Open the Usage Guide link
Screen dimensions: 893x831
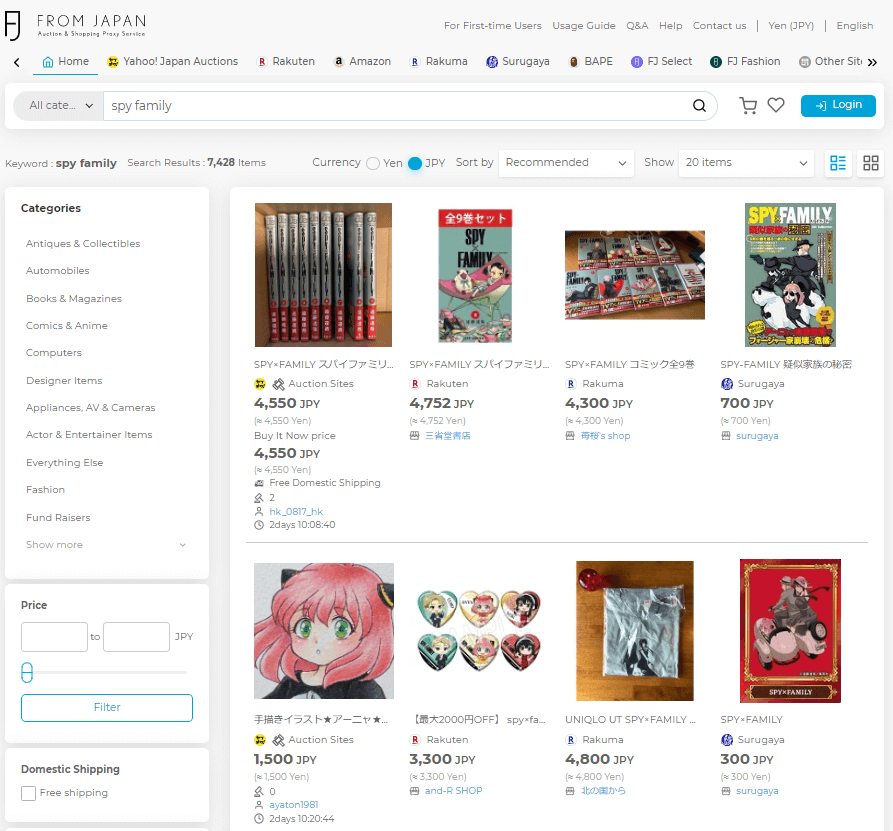tap(584, 26)
